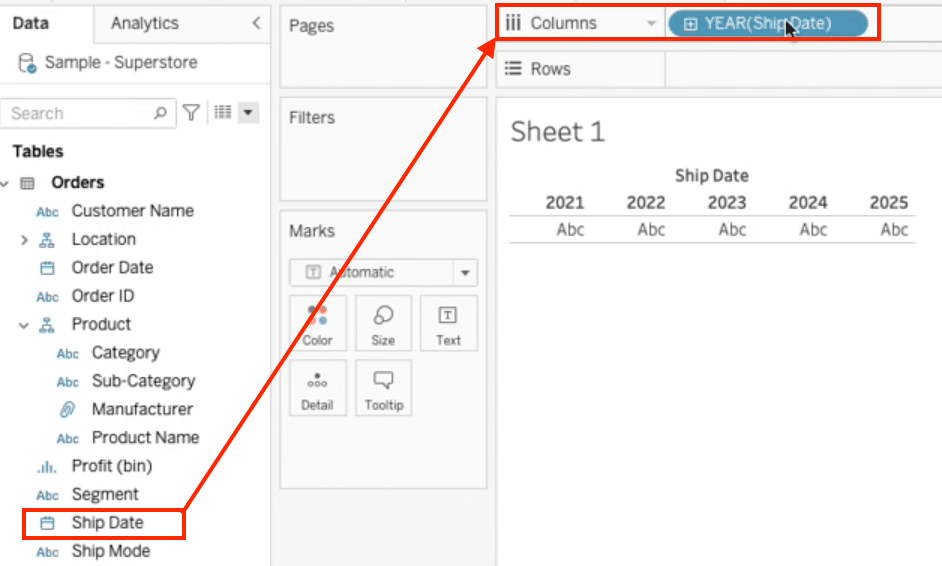Select the Category field
The width and height of the screenshot is (942, 566).
point(126,352)
